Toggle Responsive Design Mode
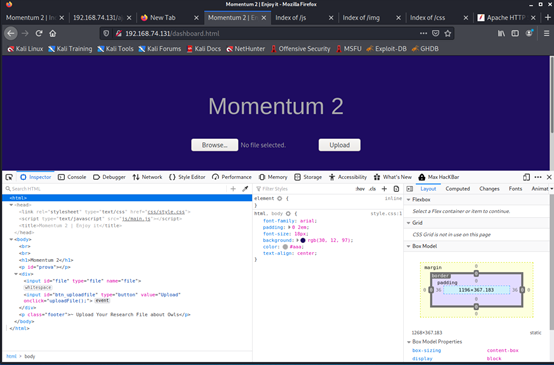This screenshot has width=554, height=365. pyautogui.click(x=526, y=177)
